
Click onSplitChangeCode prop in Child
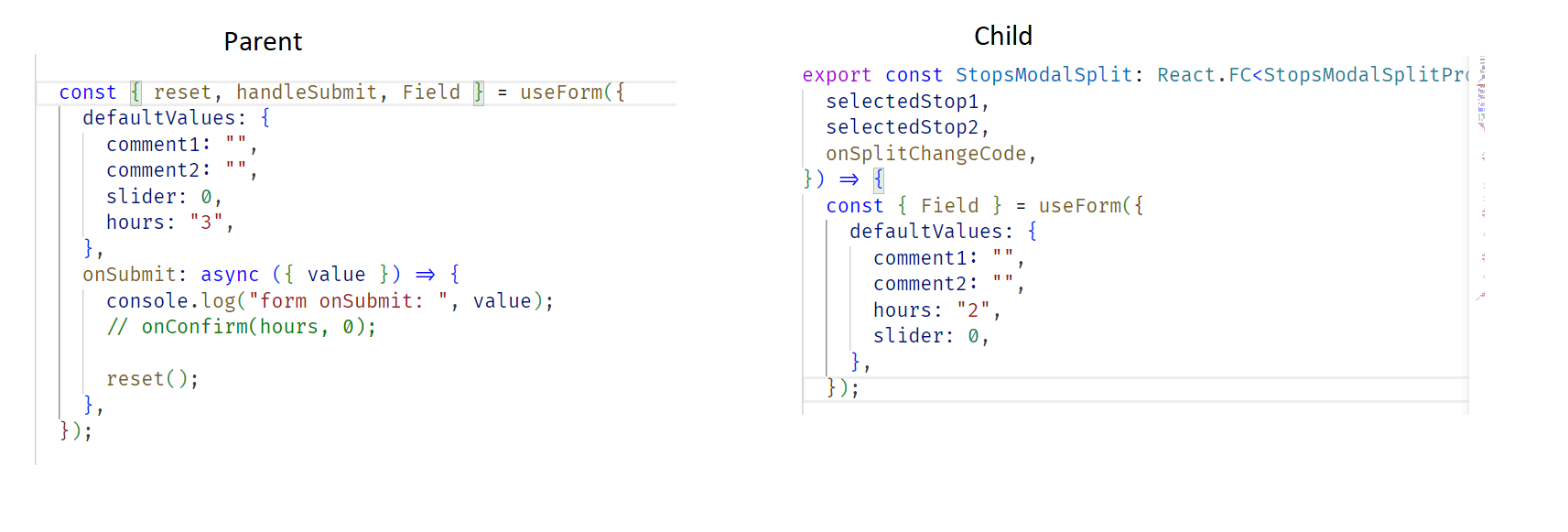(x=926, y=154)
